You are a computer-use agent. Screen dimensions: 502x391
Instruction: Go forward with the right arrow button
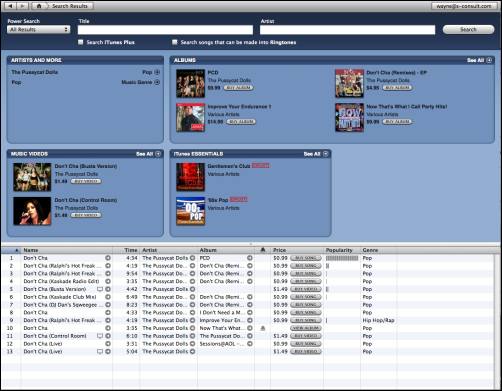(22, 6)
